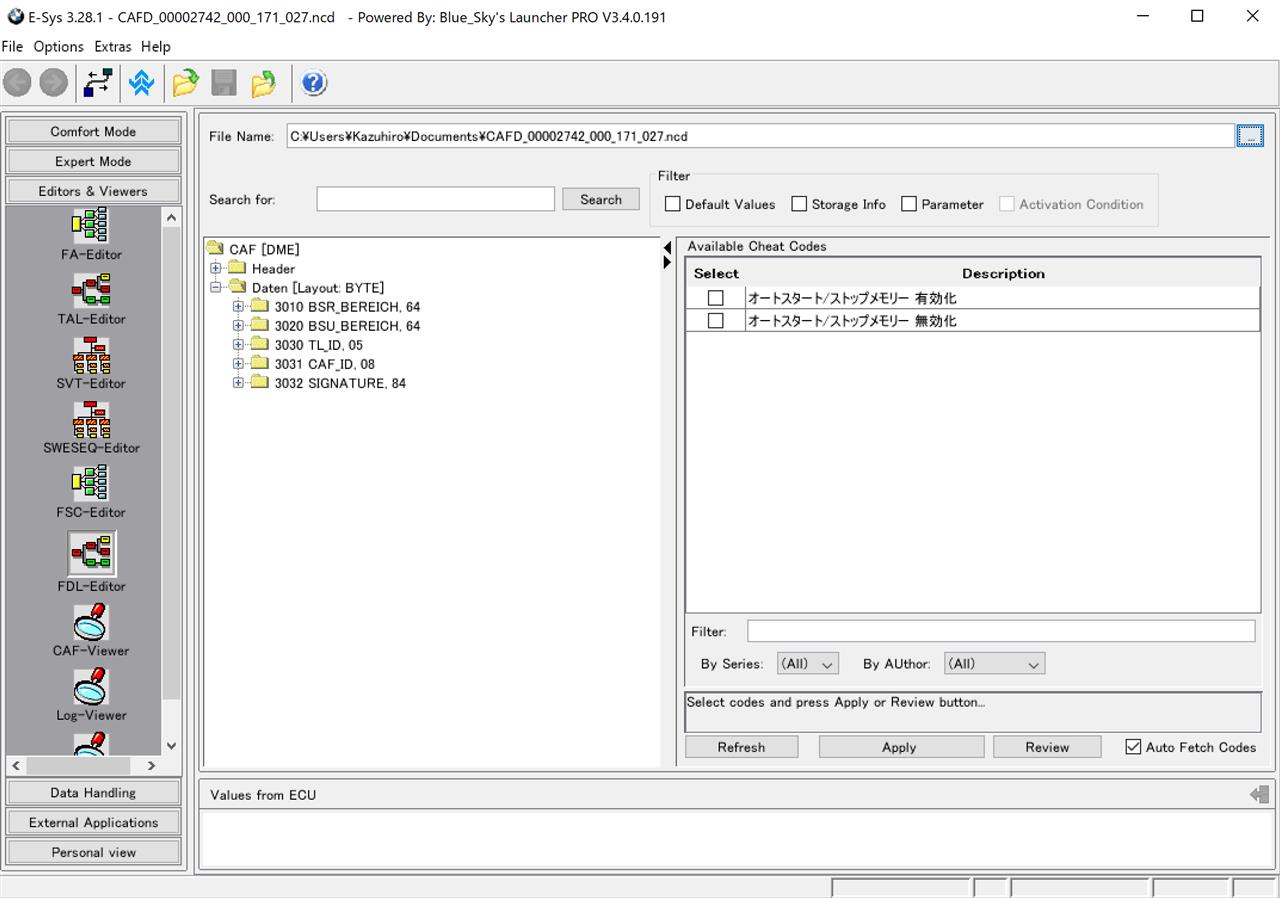Click the E-Sys icon in title bar

coord(15,17)
